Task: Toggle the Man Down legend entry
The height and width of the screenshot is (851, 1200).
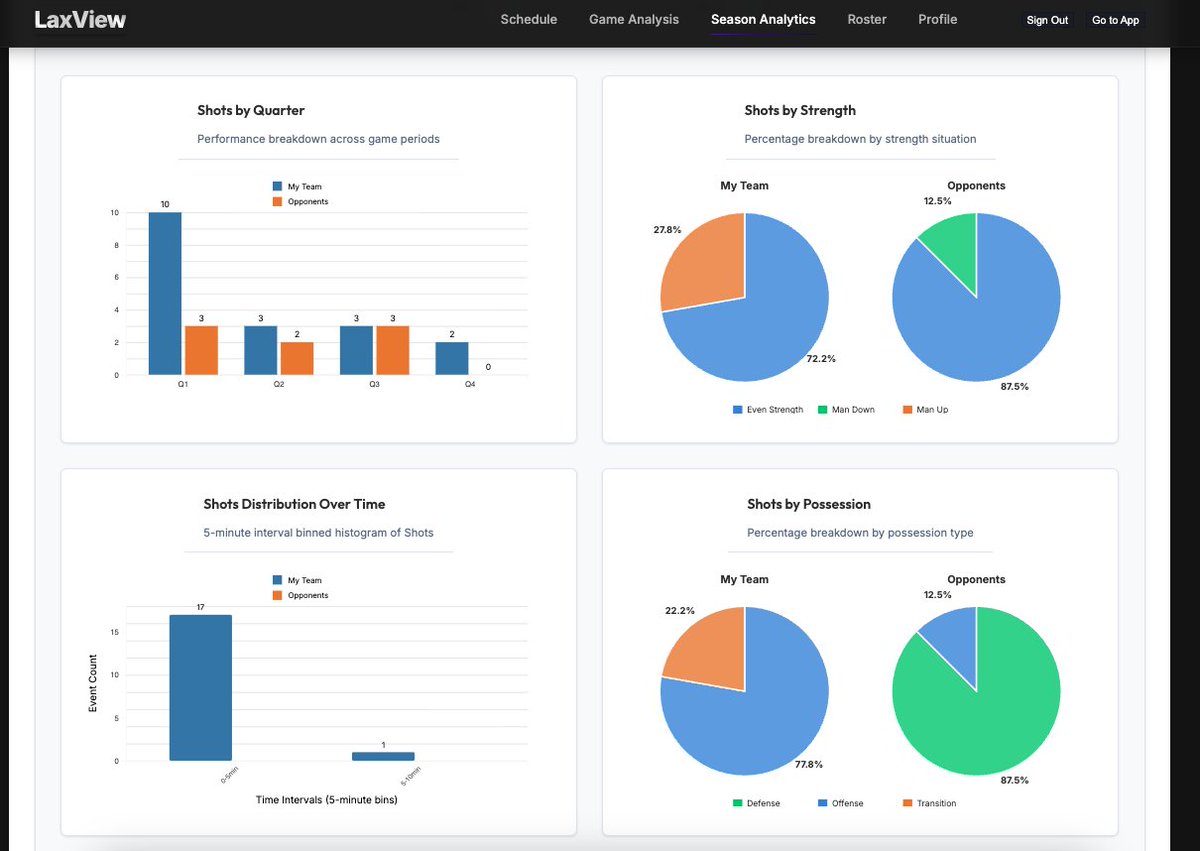Action: click(x=846, y=409)
